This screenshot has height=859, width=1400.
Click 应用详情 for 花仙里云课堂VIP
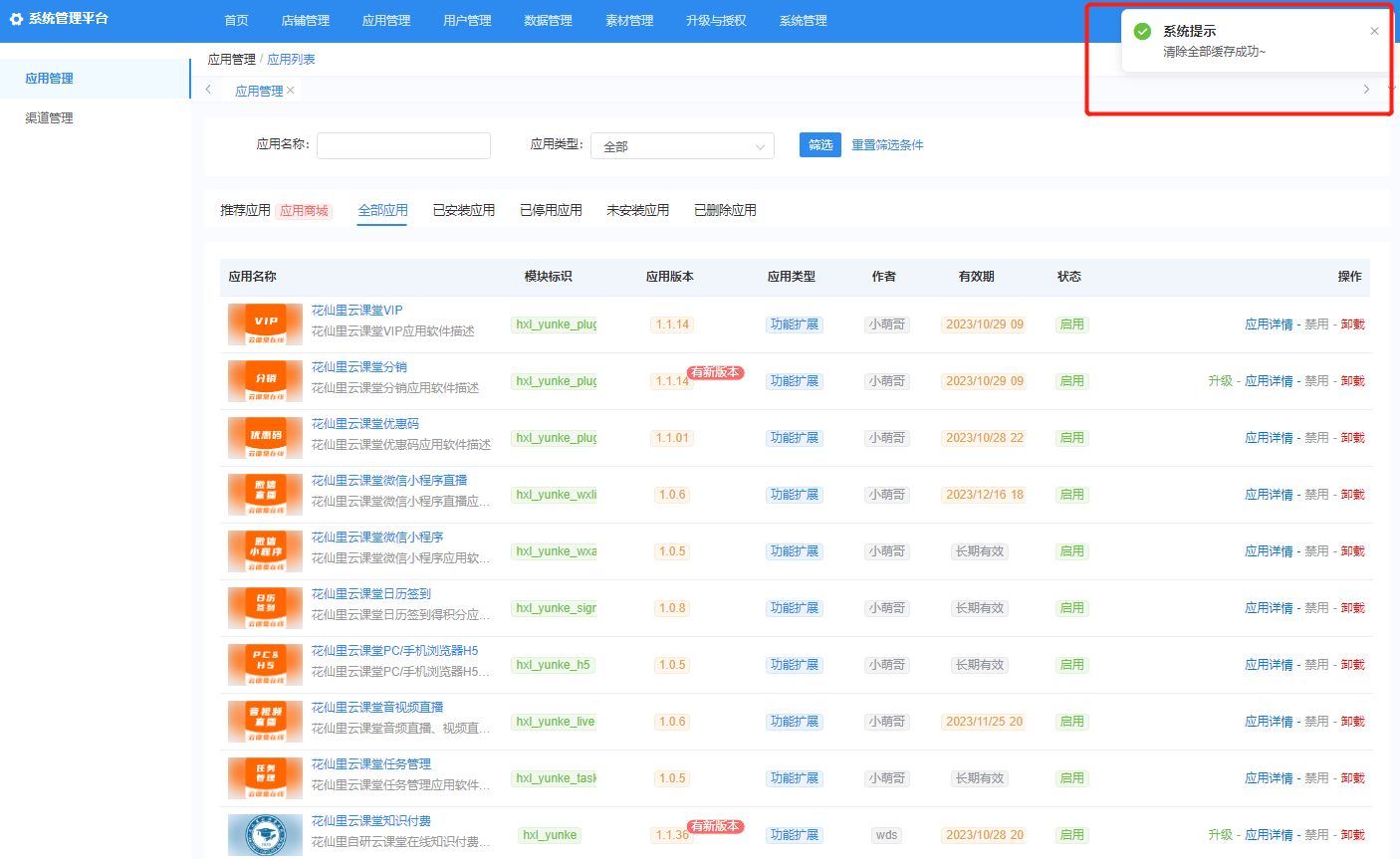[1269, 324]
